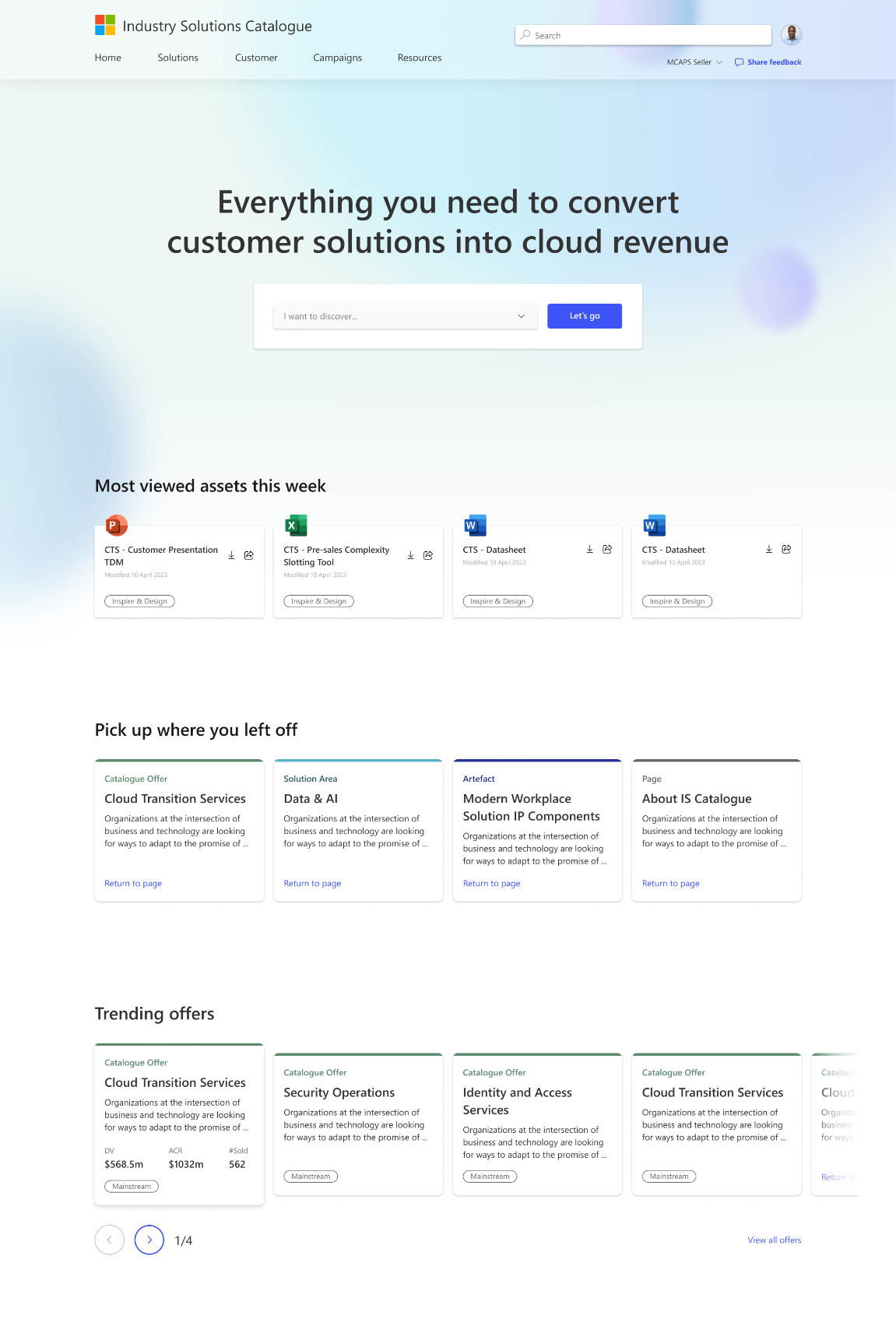The width and height of the screenshot is (896, 1326).
Task: Go to next trending offers page
Action: (149, 1240)
